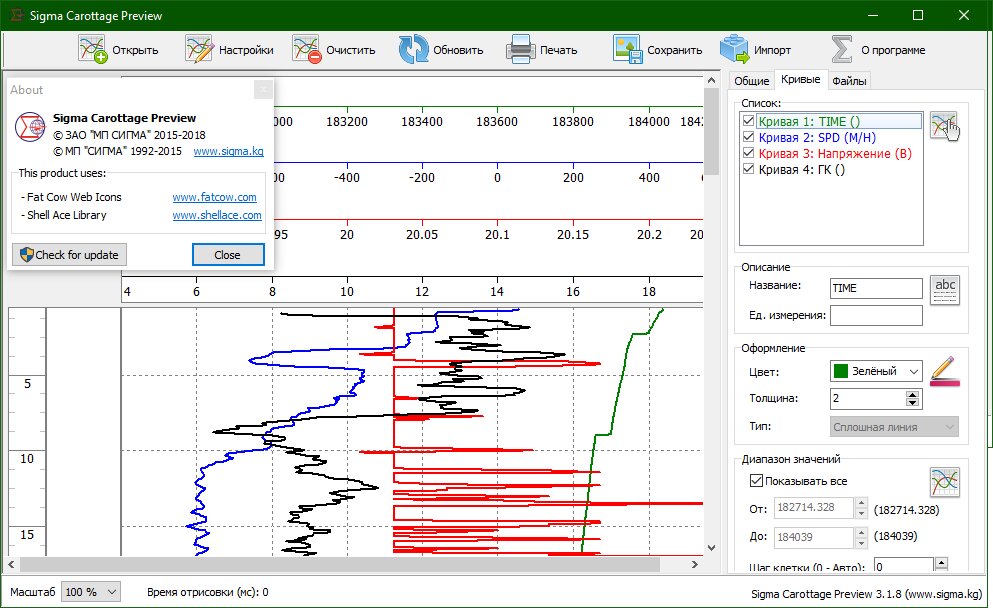Click the Шаг клетки up spinner

pos(941,563)
